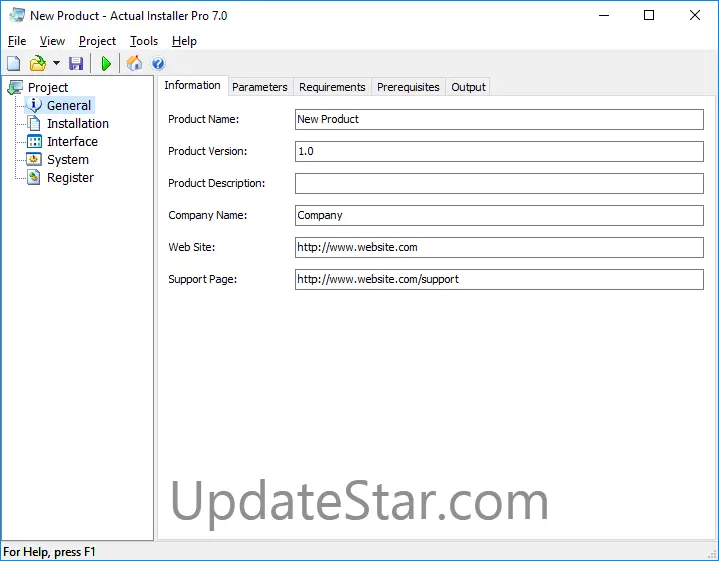Image resolution: width=719 pixels, height=561 pixels.
Task: Click into the Company Name field
Action: pyautogui.click(x=499, y=215)
